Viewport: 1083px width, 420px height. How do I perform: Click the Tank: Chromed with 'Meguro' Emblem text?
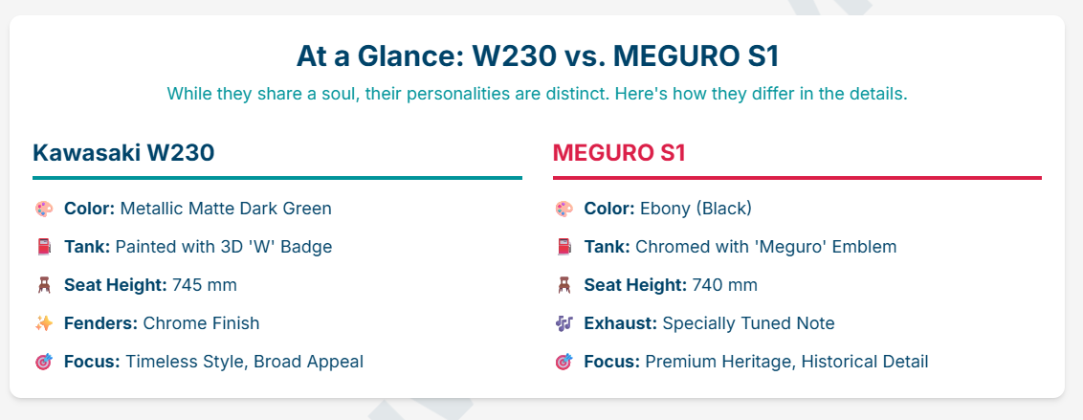[741, 247]
